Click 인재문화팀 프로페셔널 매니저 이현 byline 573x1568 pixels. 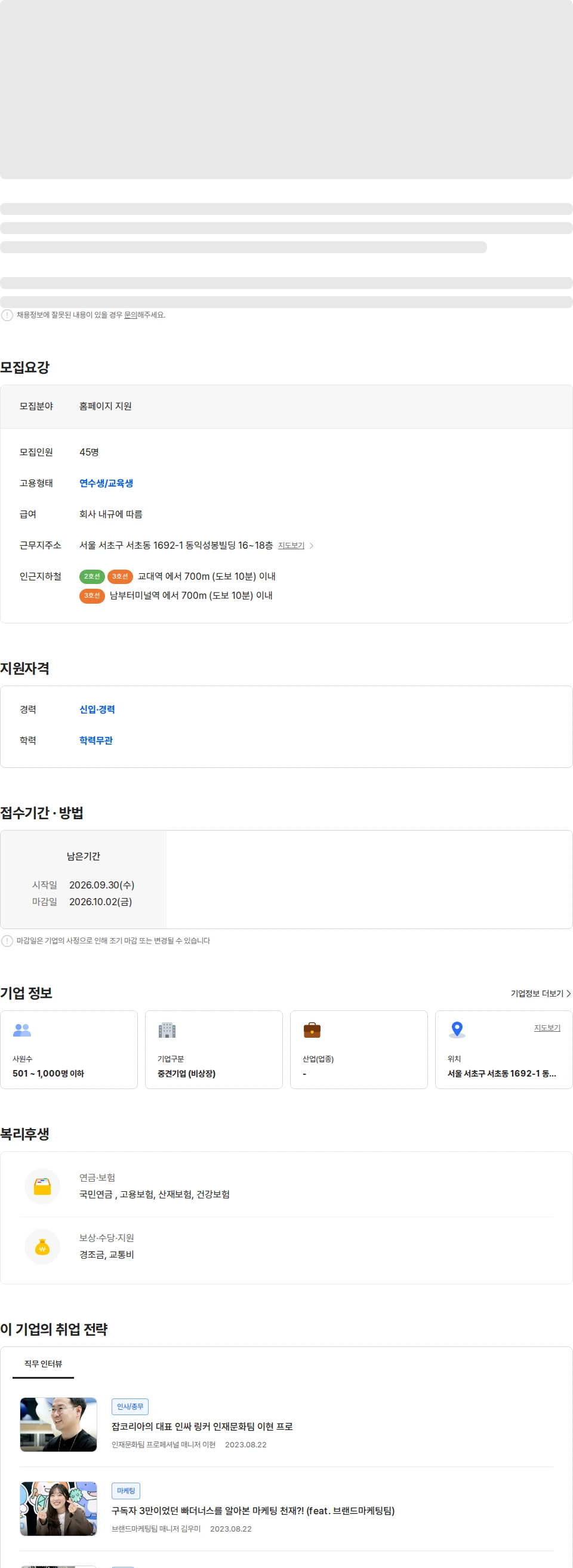click(164, 1444)
